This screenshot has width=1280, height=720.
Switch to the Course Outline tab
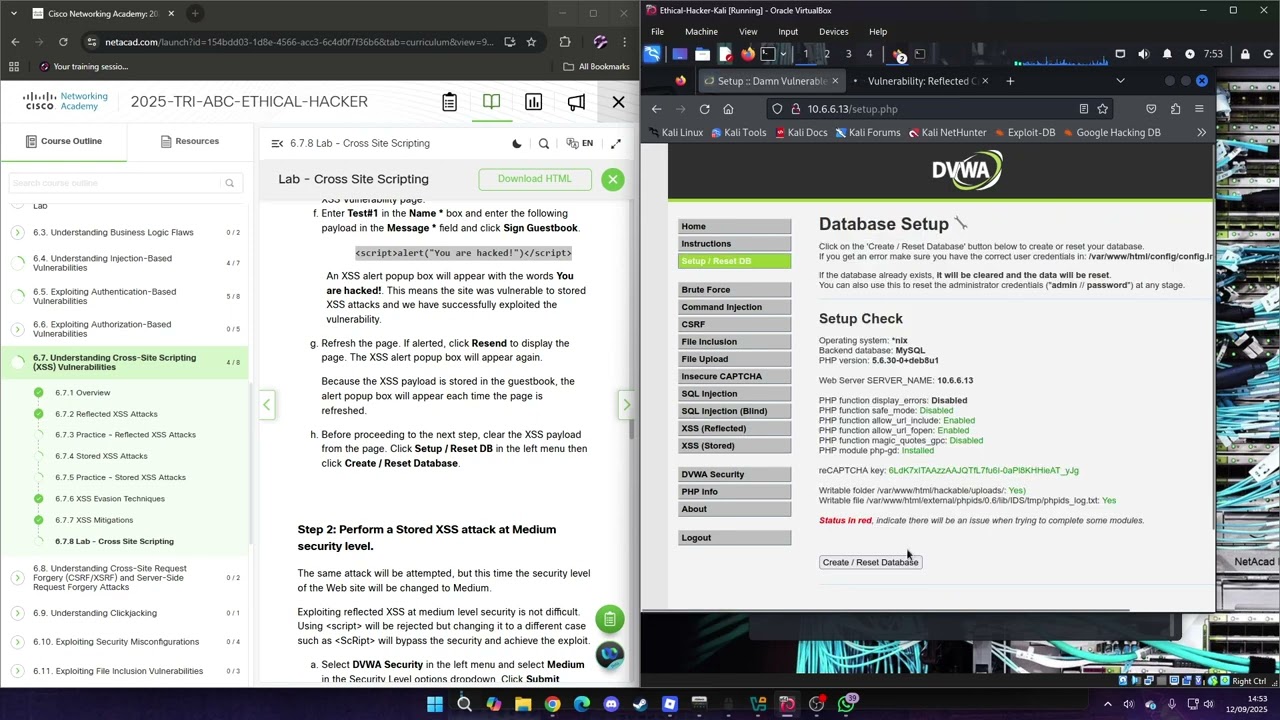point(63,141)
